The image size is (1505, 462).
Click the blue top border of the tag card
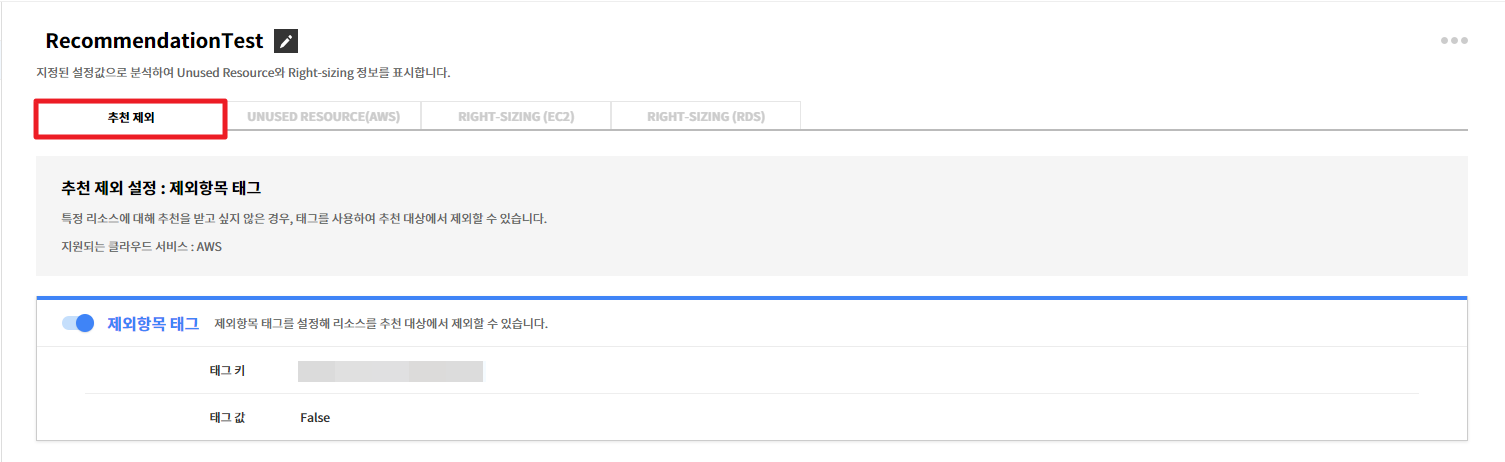pyautogui.click(x=751, y=298)
